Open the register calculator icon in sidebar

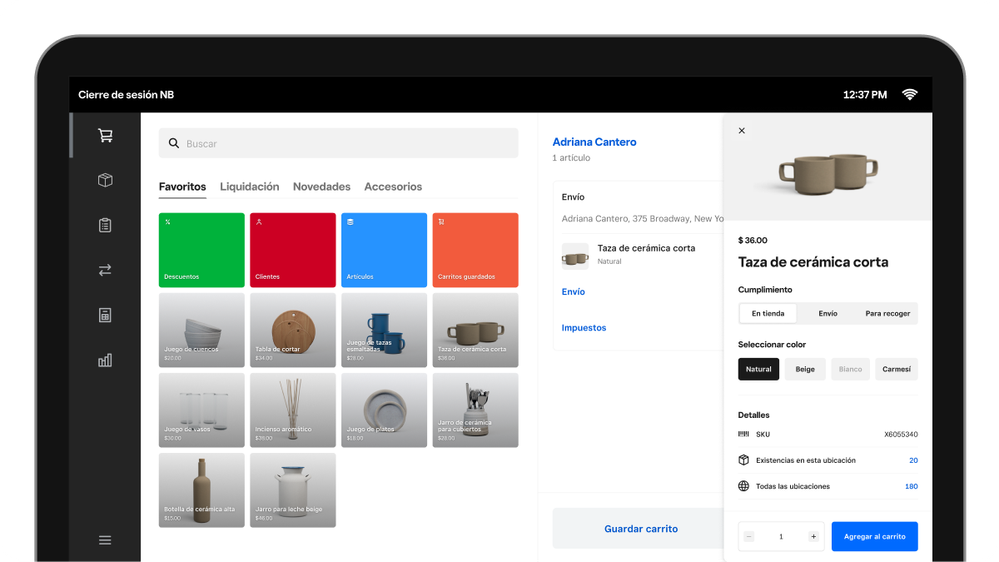pyautogui.click(x=105, y=315)
